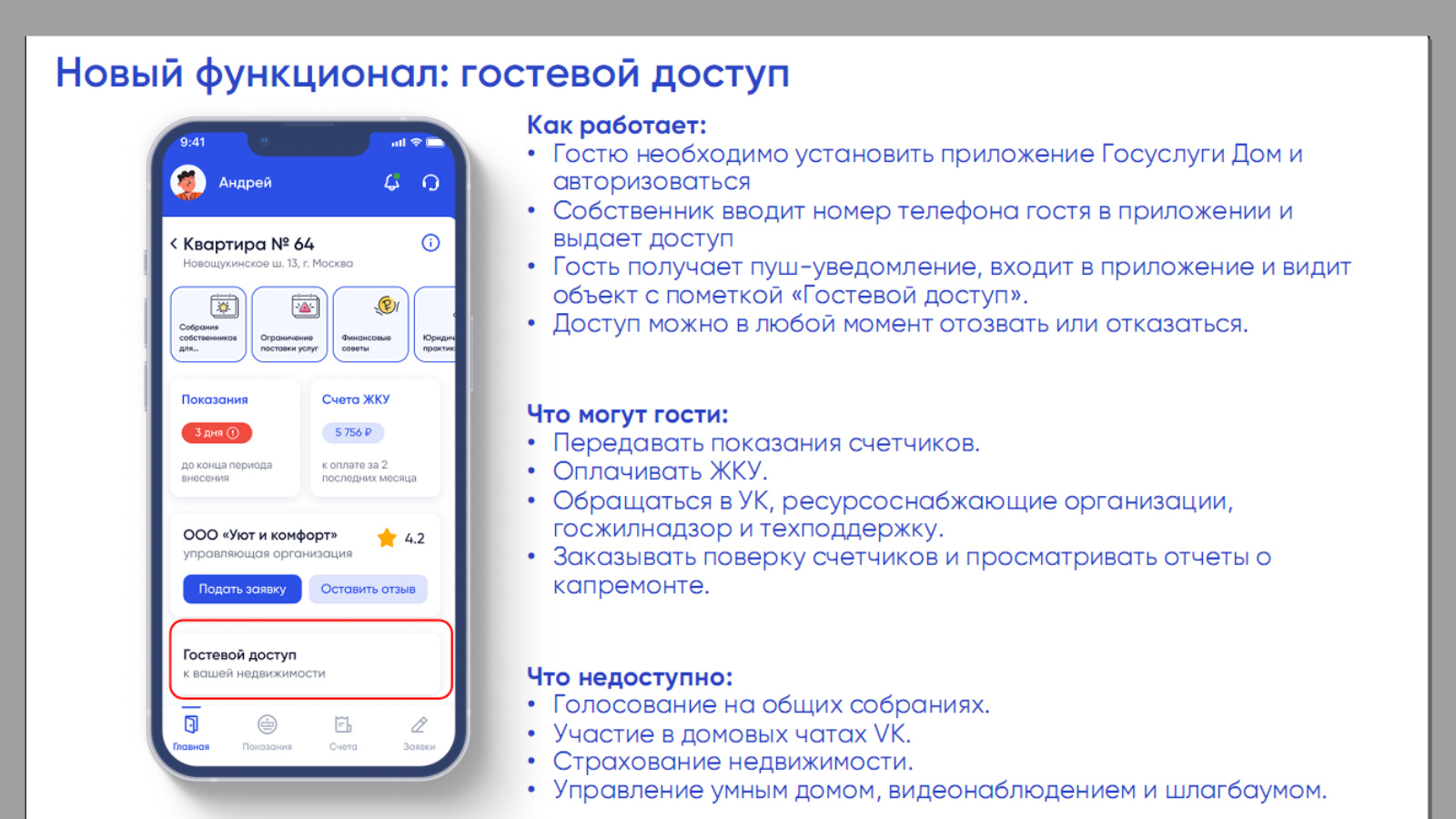1456x819 pixels.
Task: Open support via the headset icon
Action: click(x=430, y=183)
